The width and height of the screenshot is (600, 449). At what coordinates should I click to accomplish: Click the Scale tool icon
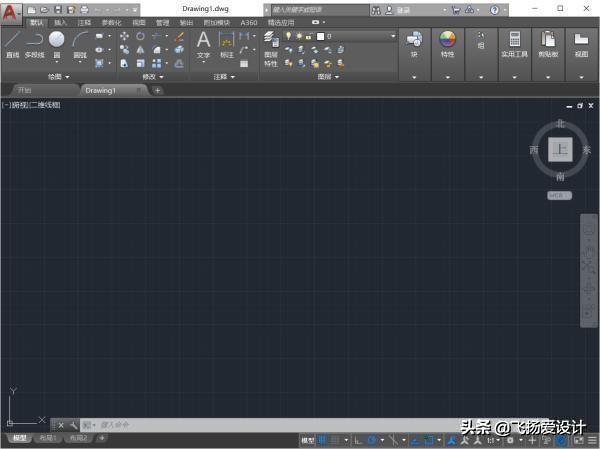point(140,64)
